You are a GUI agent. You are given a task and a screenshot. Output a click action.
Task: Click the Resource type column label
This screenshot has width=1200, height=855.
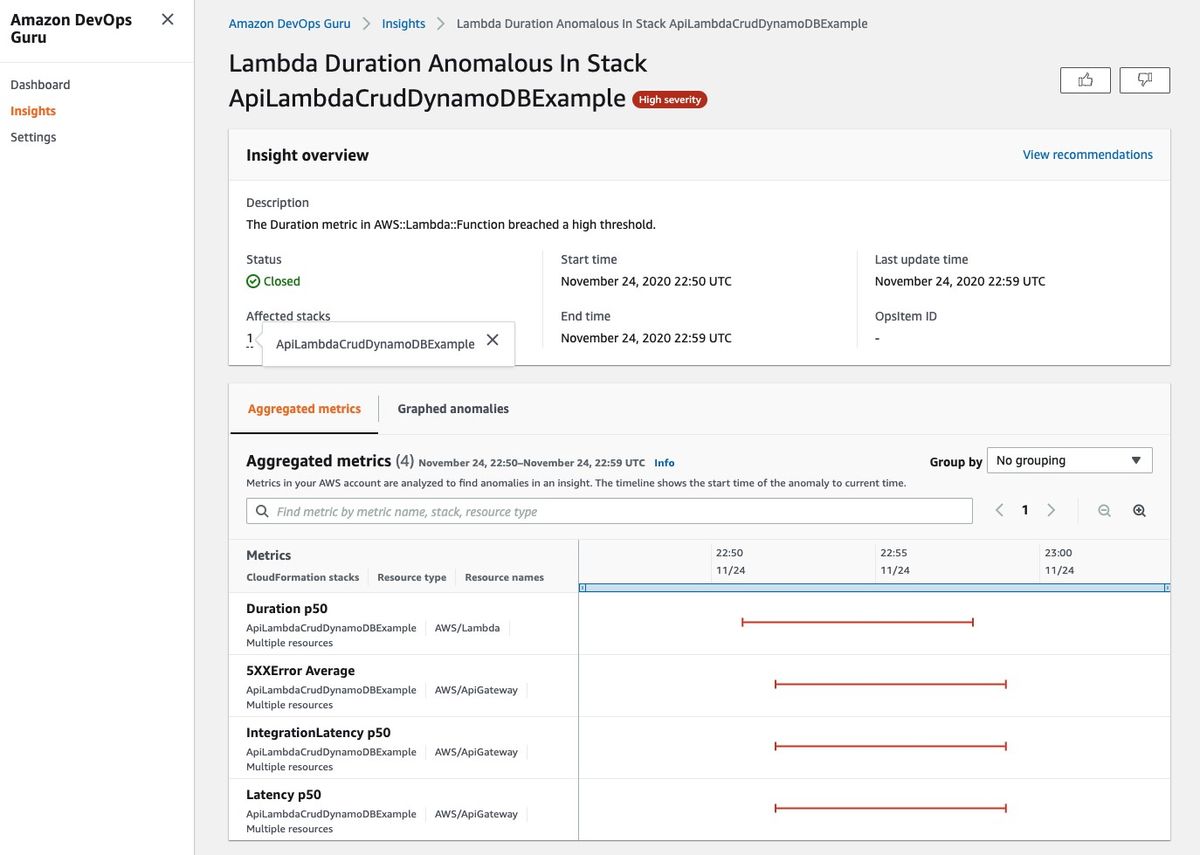click(412, 577)
